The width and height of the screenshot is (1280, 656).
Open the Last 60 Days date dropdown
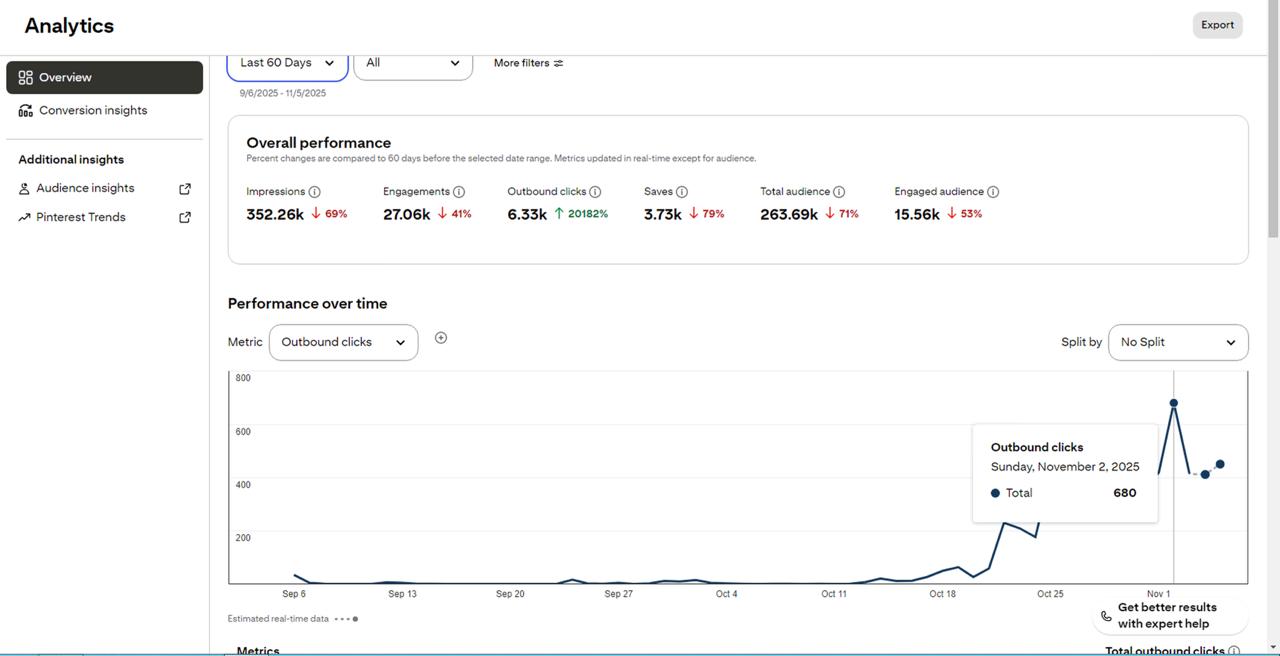(x=287, y=63)
